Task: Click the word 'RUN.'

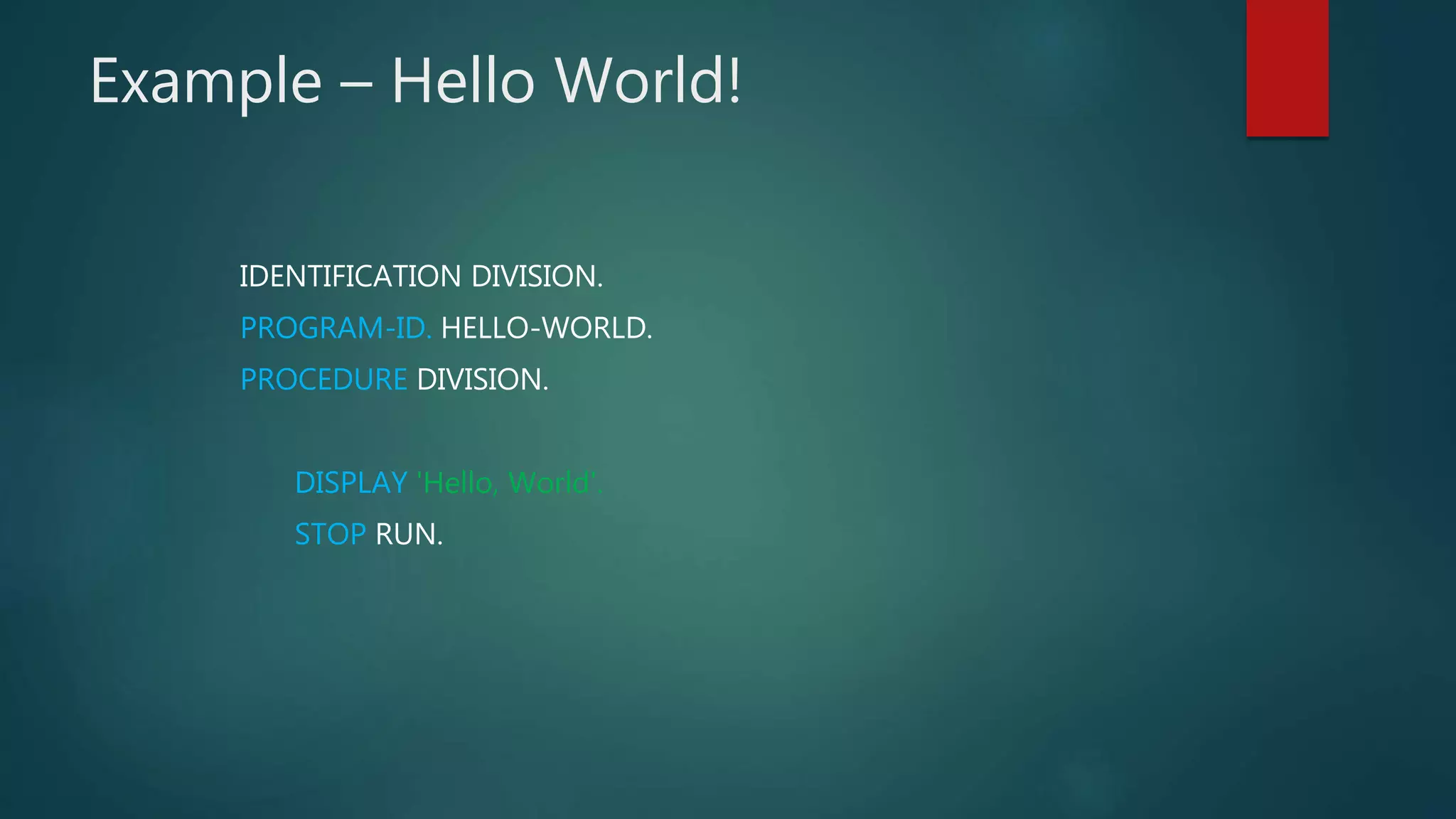Action: tap(409, 535)
